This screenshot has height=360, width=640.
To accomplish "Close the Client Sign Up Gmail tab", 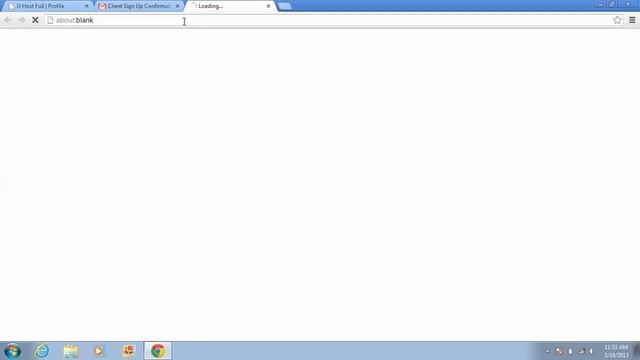I will pyautogui.click(x=177, y=6).
